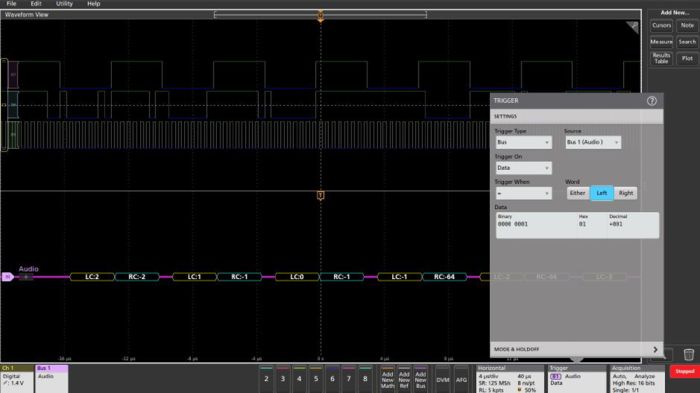The width and height of the screenshot is (700, 393).
Task: Open the Utility menu
Action: 64,4
